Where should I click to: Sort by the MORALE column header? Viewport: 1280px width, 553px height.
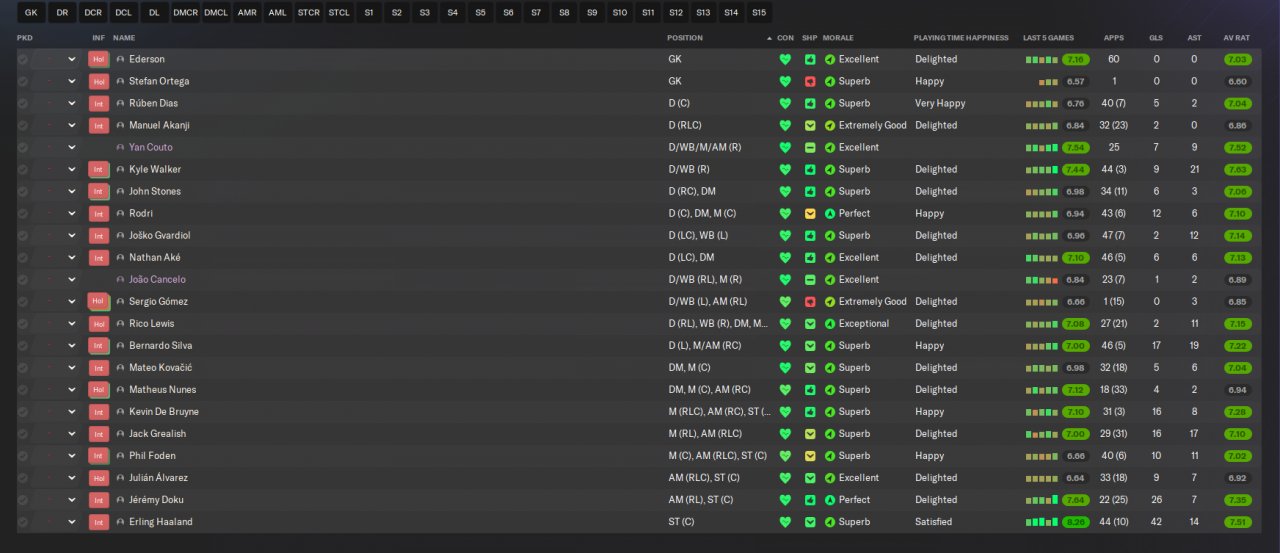pos(838,38)
